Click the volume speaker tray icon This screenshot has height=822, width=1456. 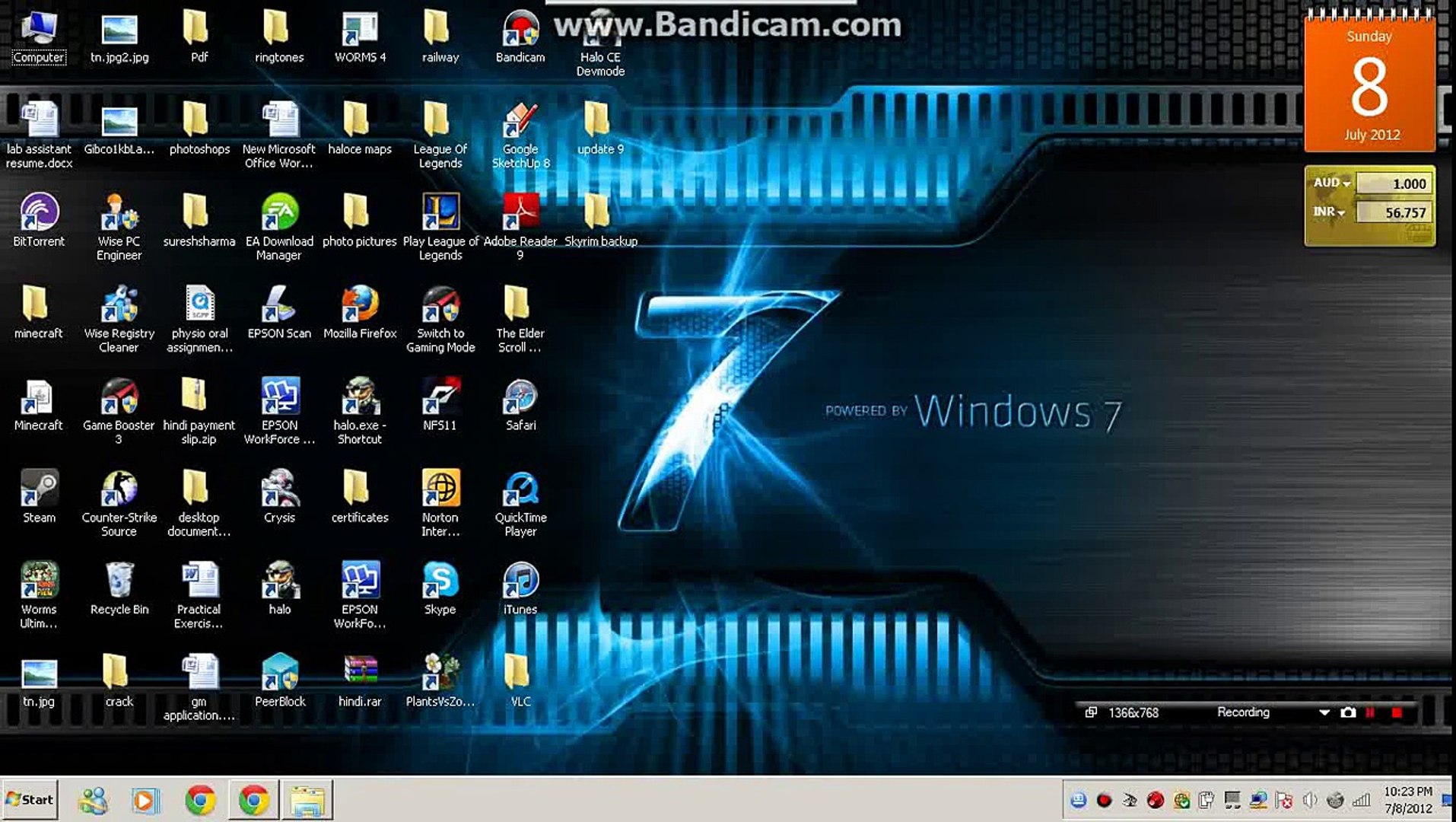click(1309, 800)
